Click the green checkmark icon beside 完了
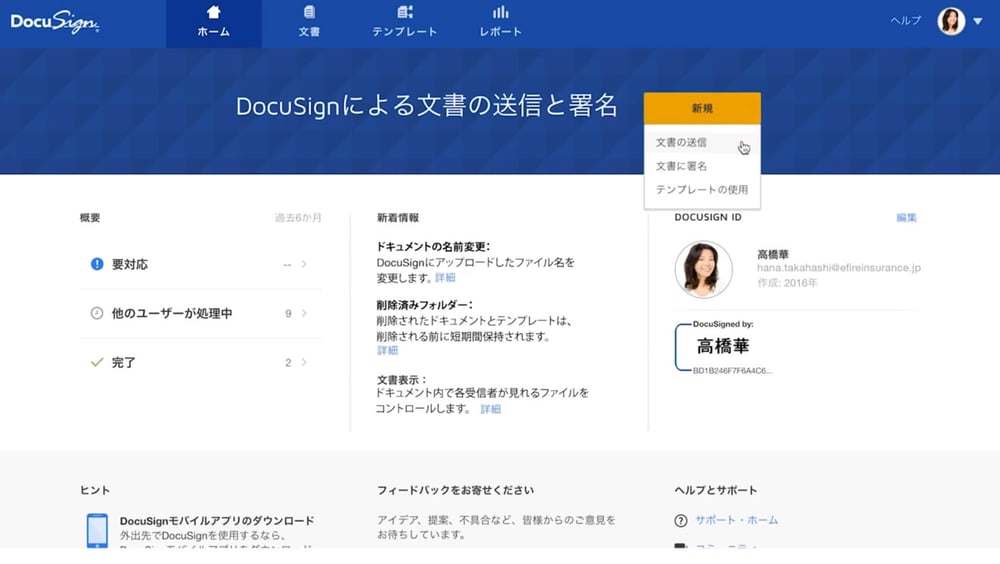Screen dimensions: 1000x564 coord(97,362)
